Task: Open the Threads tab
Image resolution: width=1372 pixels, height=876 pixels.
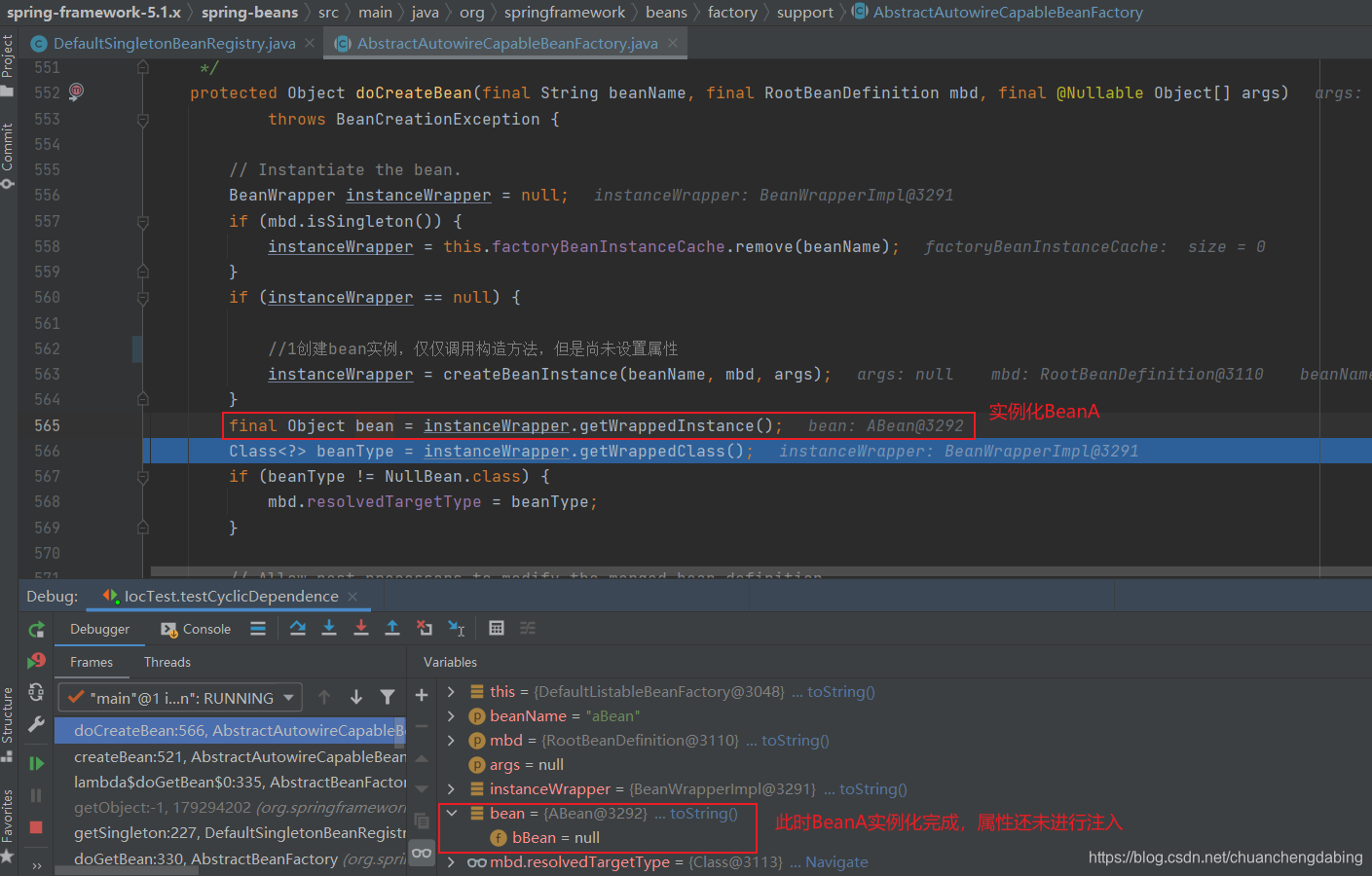Action: click(167, 662)
